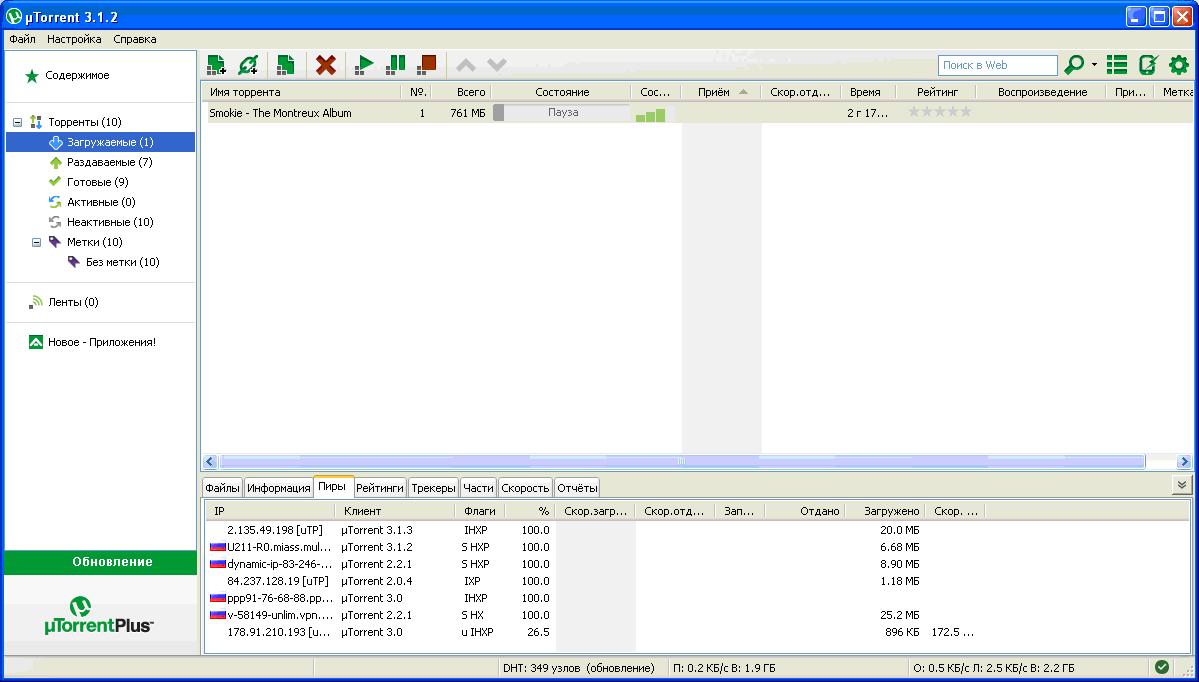The width and height of the screenshot is (1199, 682).
Task: Switch to the Рейтинги tab
Action: [x=380, y=488]
